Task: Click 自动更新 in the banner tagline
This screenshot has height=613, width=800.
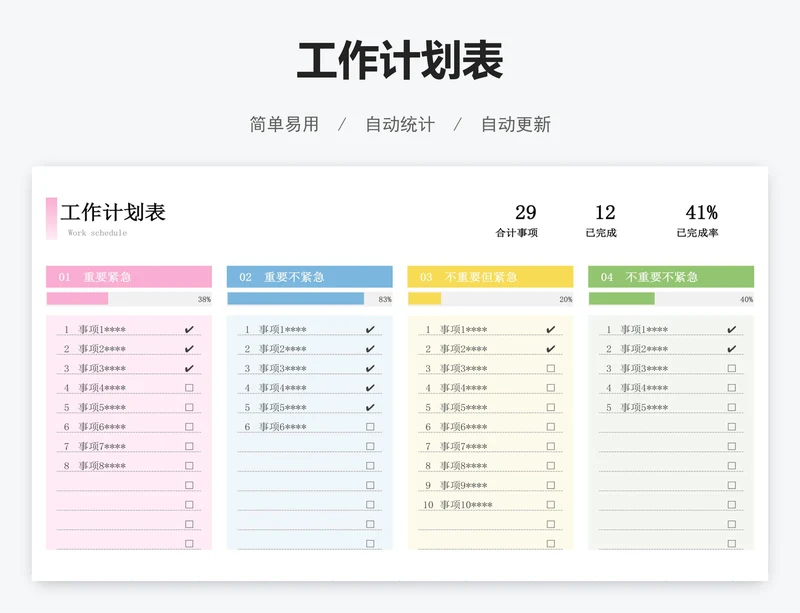Action: [516, 125]
